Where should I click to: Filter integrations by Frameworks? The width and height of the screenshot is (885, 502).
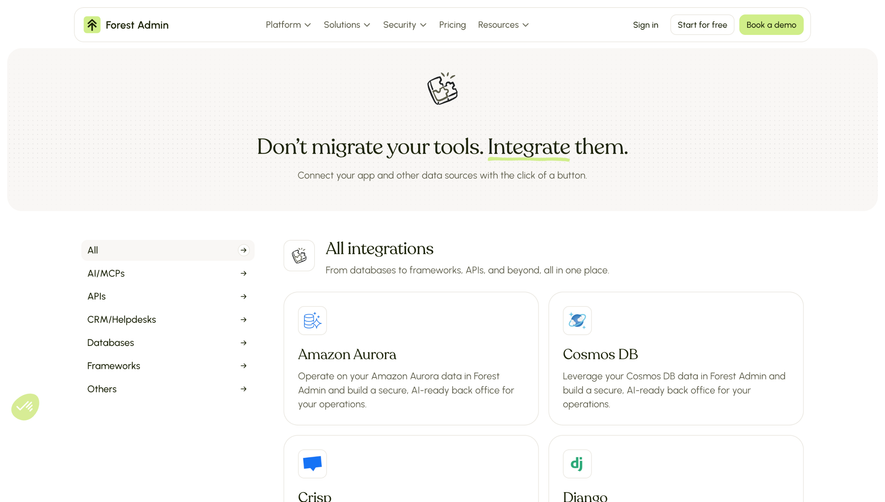pos(168,366)
